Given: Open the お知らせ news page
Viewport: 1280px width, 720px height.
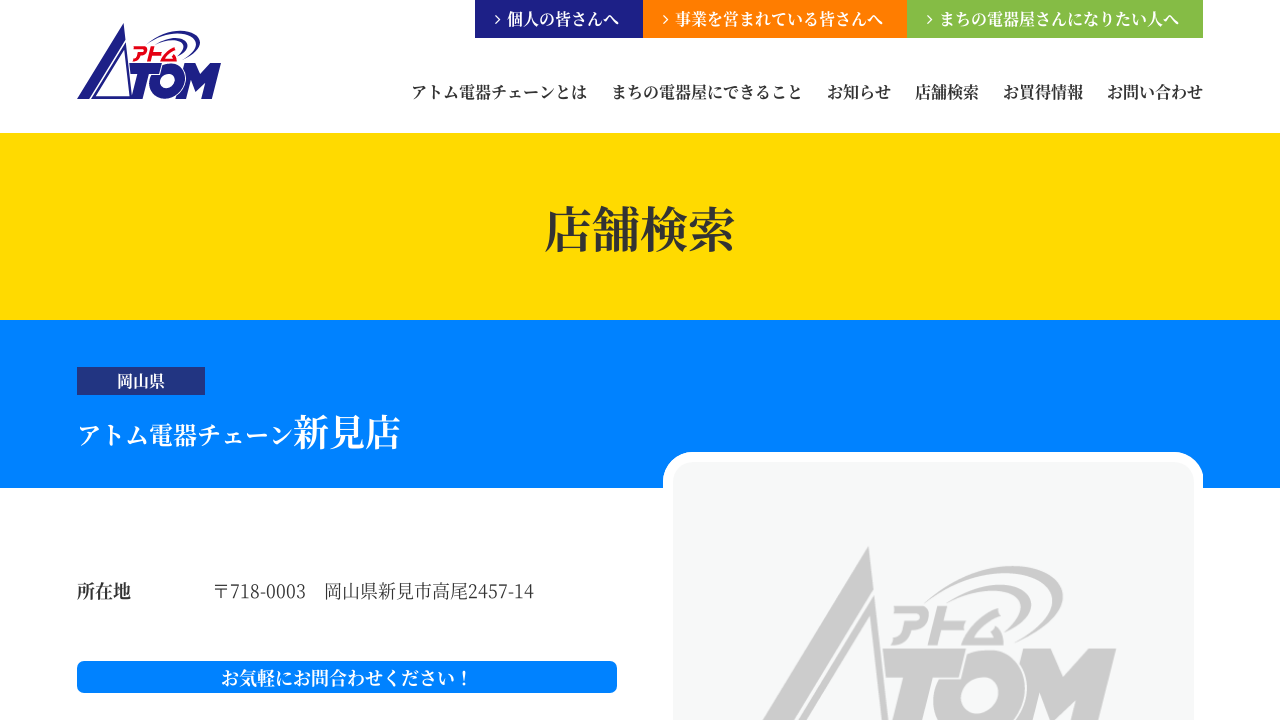Looking at the screenshot, I should point(858,92).
